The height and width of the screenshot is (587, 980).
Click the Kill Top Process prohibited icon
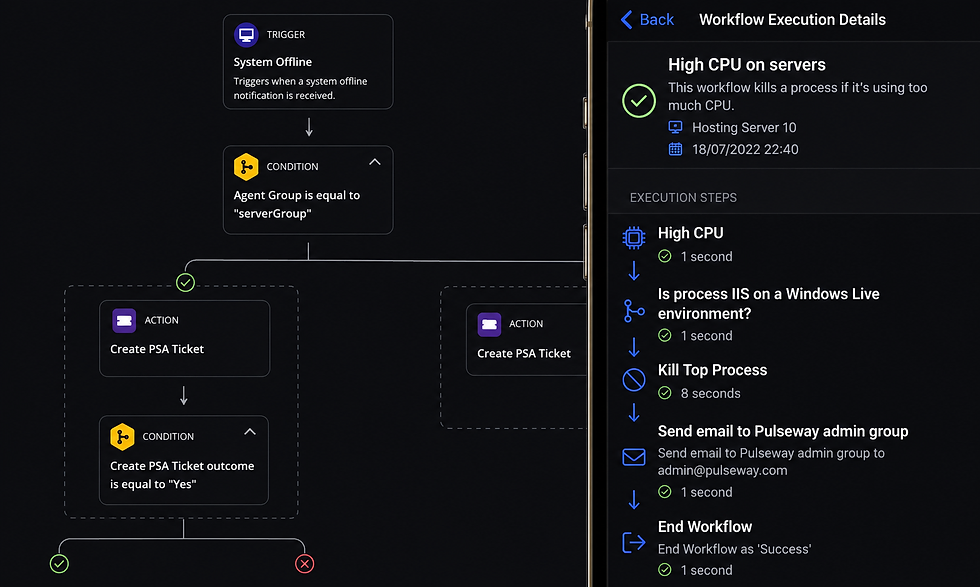[x=634, y=379]
